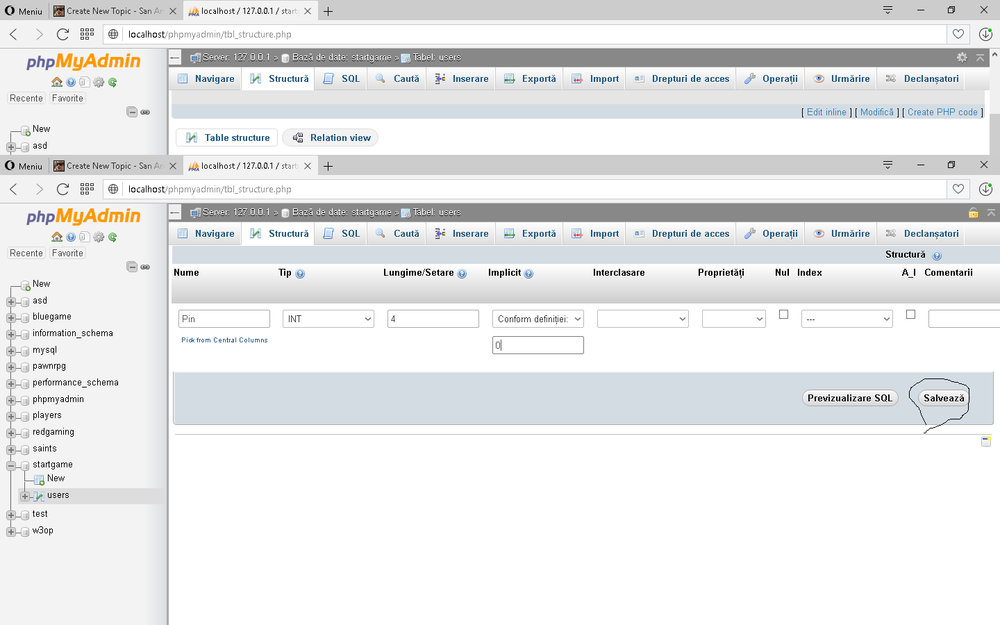Click the heart bookmark icon in upper window
This screenshot has width=1000, height=625.
(958, 34)
